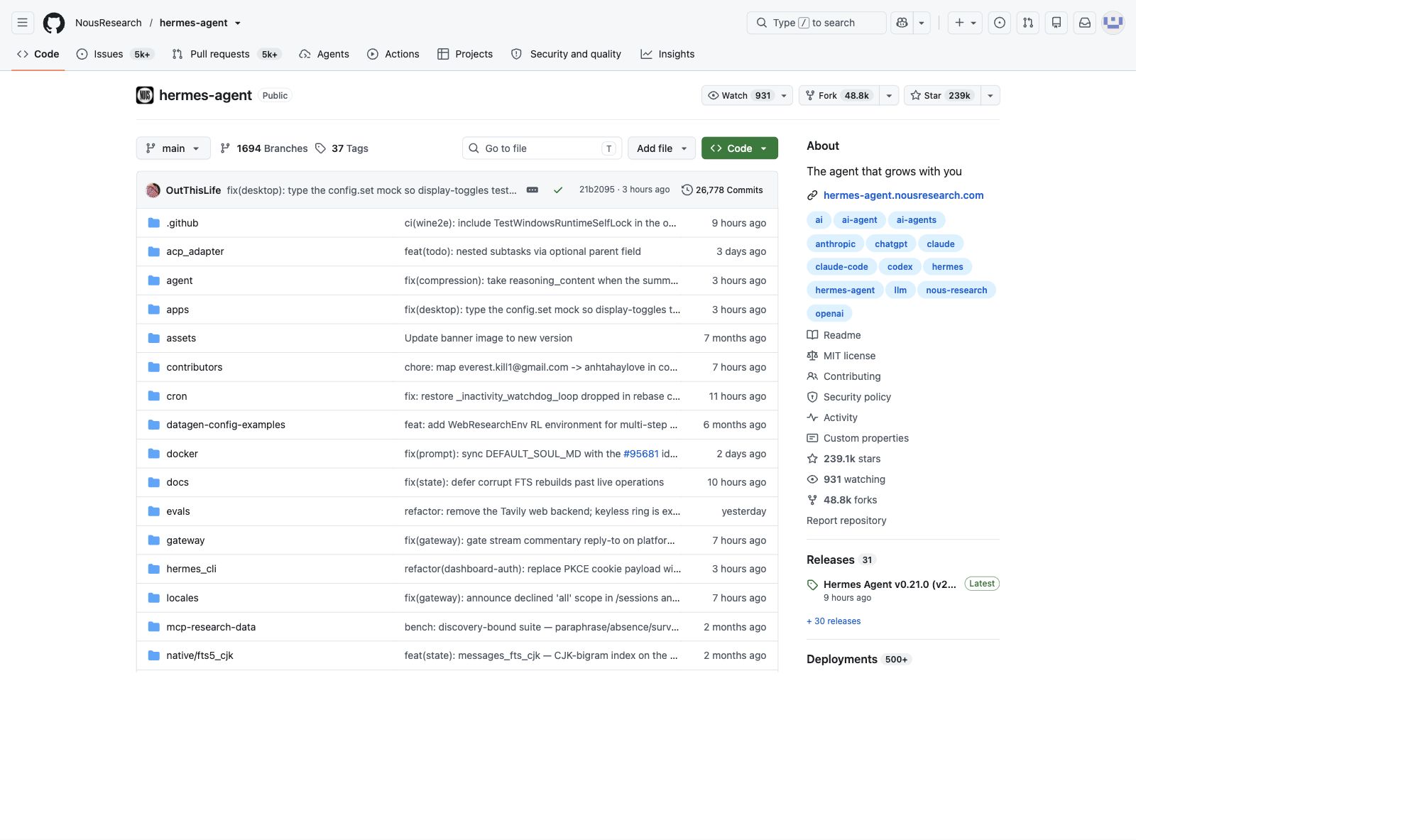Star the hermes-agent repository
This screenshot has width=1420, height=840.
pyautogui.click(x=942, y=95)
